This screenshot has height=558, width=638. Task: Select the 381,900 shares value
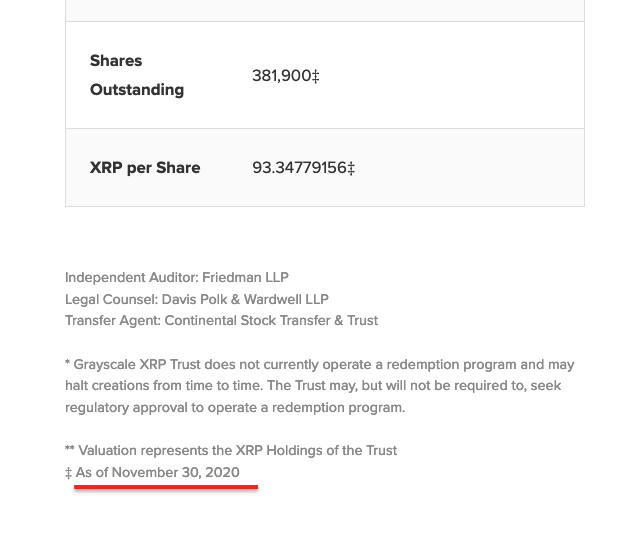click(x=281, y=75)
